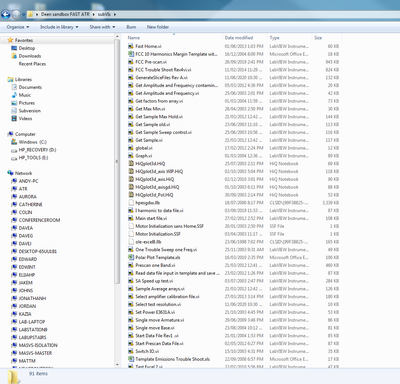Select HiQplot3d_Pol.HiQ file
Viewport: 400px width, 384px height.
pos(154,195)
